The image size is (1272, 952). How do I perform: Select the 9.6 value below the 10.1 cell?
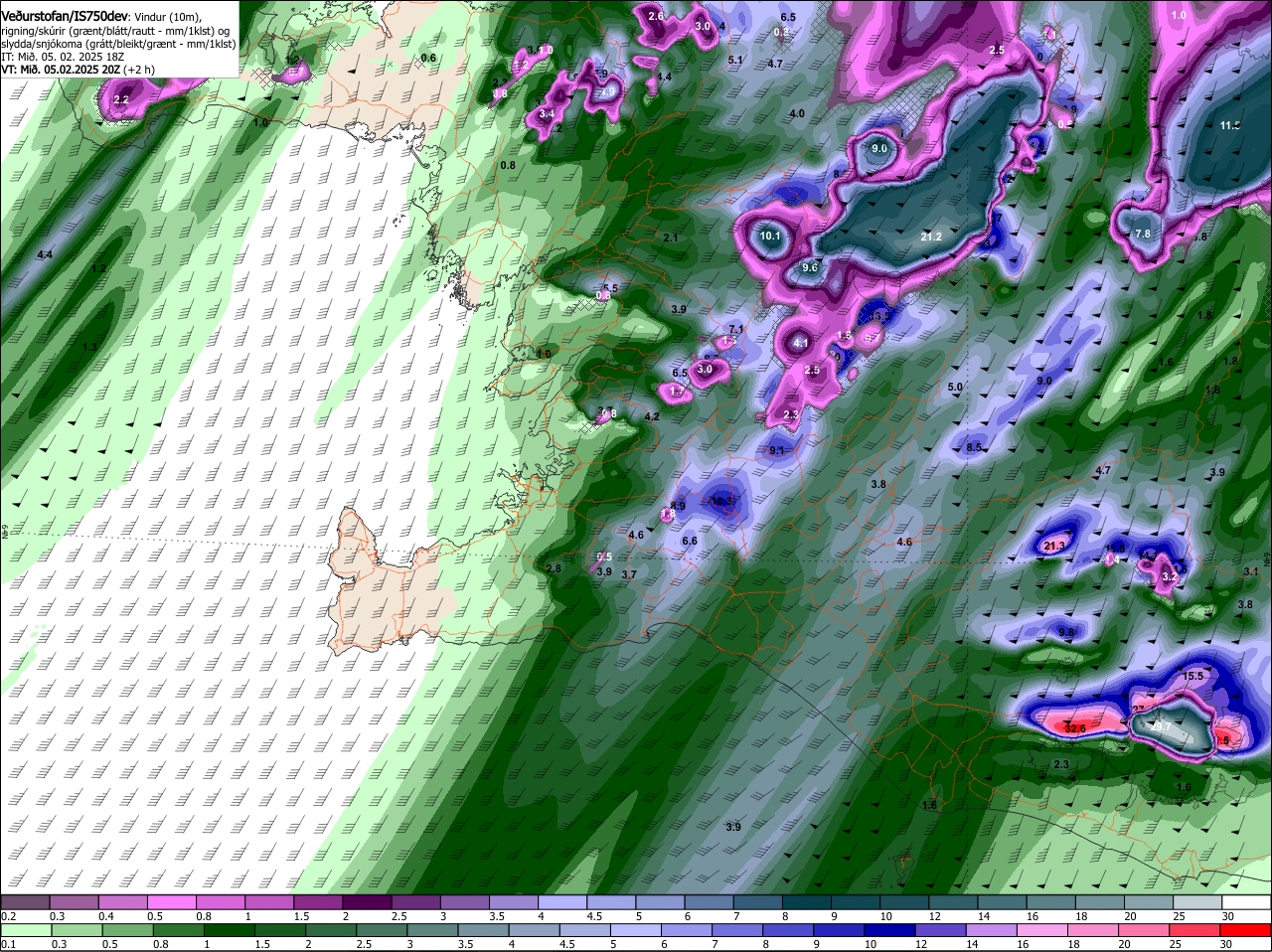809,267
